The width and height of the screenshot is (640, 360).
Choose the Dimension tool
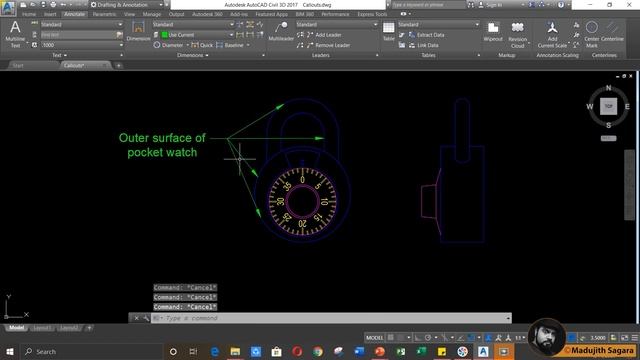pos(138,31)
